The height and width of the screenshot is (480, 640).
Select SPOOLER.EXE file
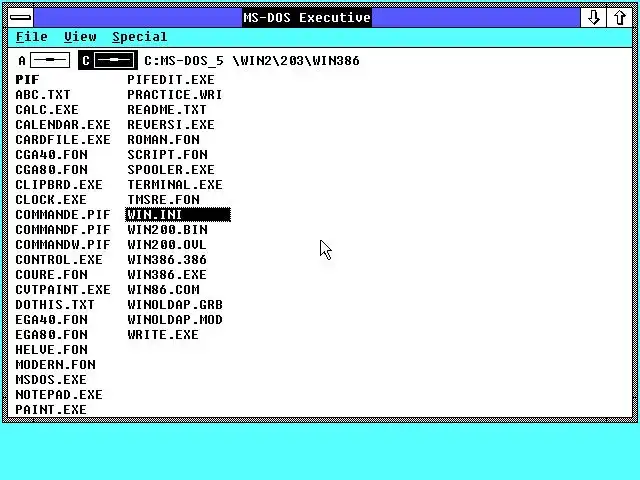click(x=171, y=170)
